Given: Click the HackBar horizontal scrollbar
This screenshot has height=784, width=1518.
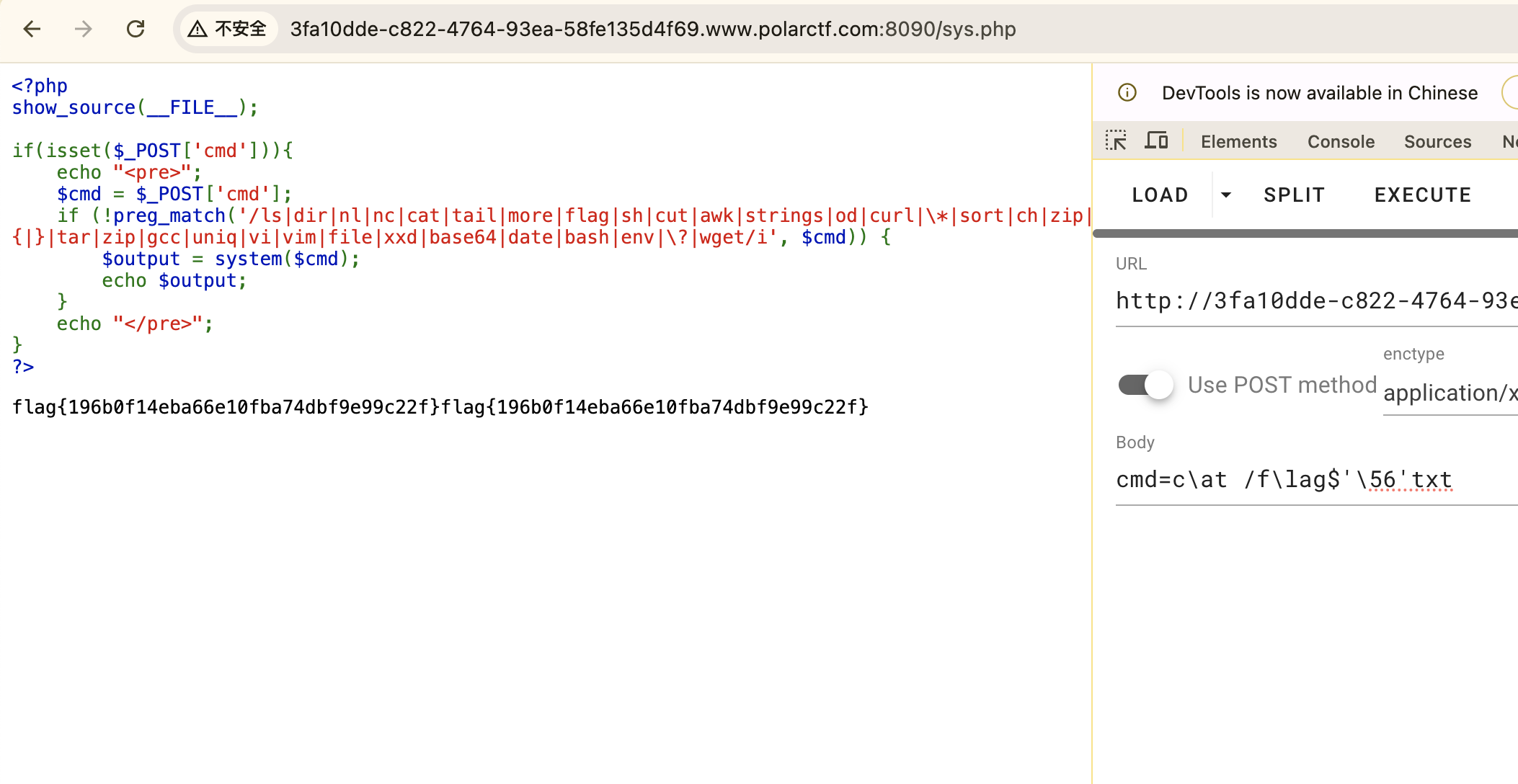Looking at the screenshot, I should point(1305,233).
